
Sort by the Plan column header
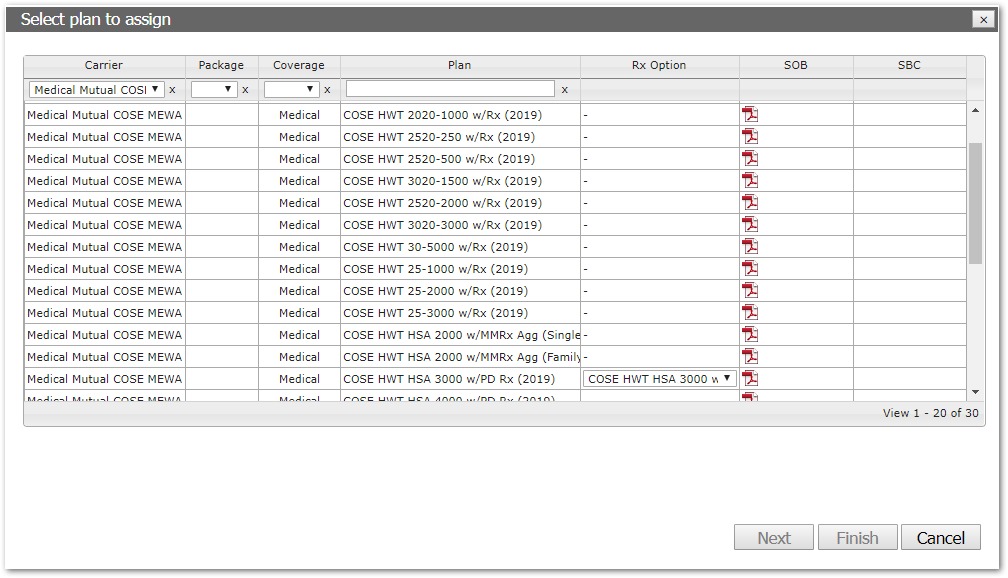click(x=460, y=66)
